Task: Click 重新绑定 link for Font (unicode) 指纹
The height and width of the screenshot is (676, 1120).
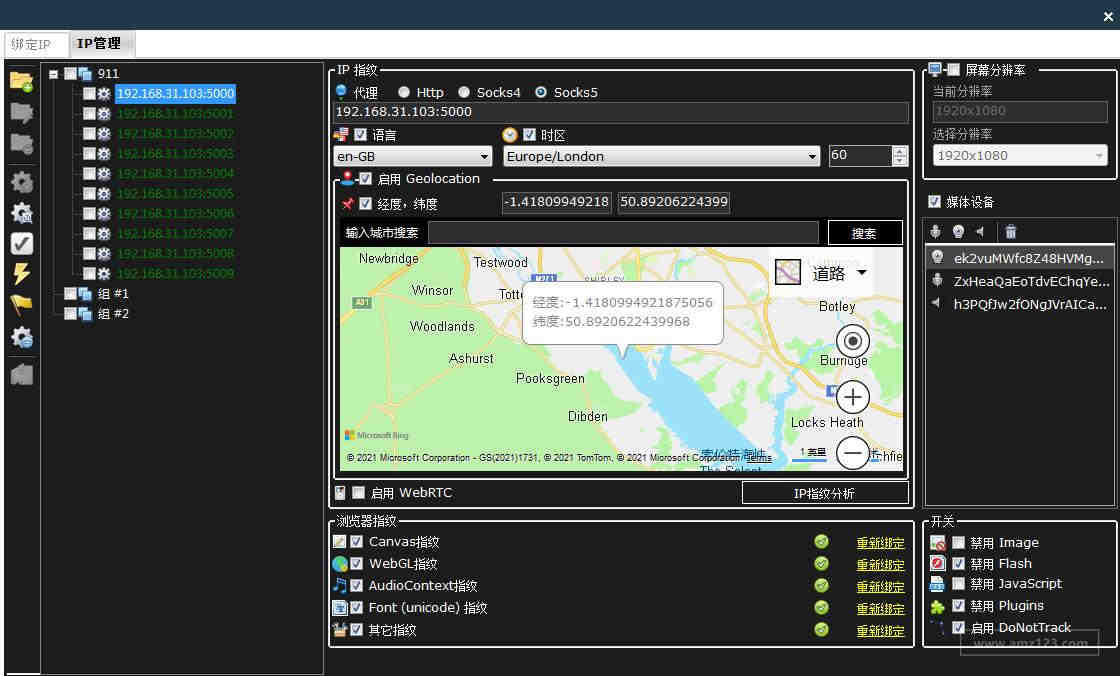Action: coord(880,609)
